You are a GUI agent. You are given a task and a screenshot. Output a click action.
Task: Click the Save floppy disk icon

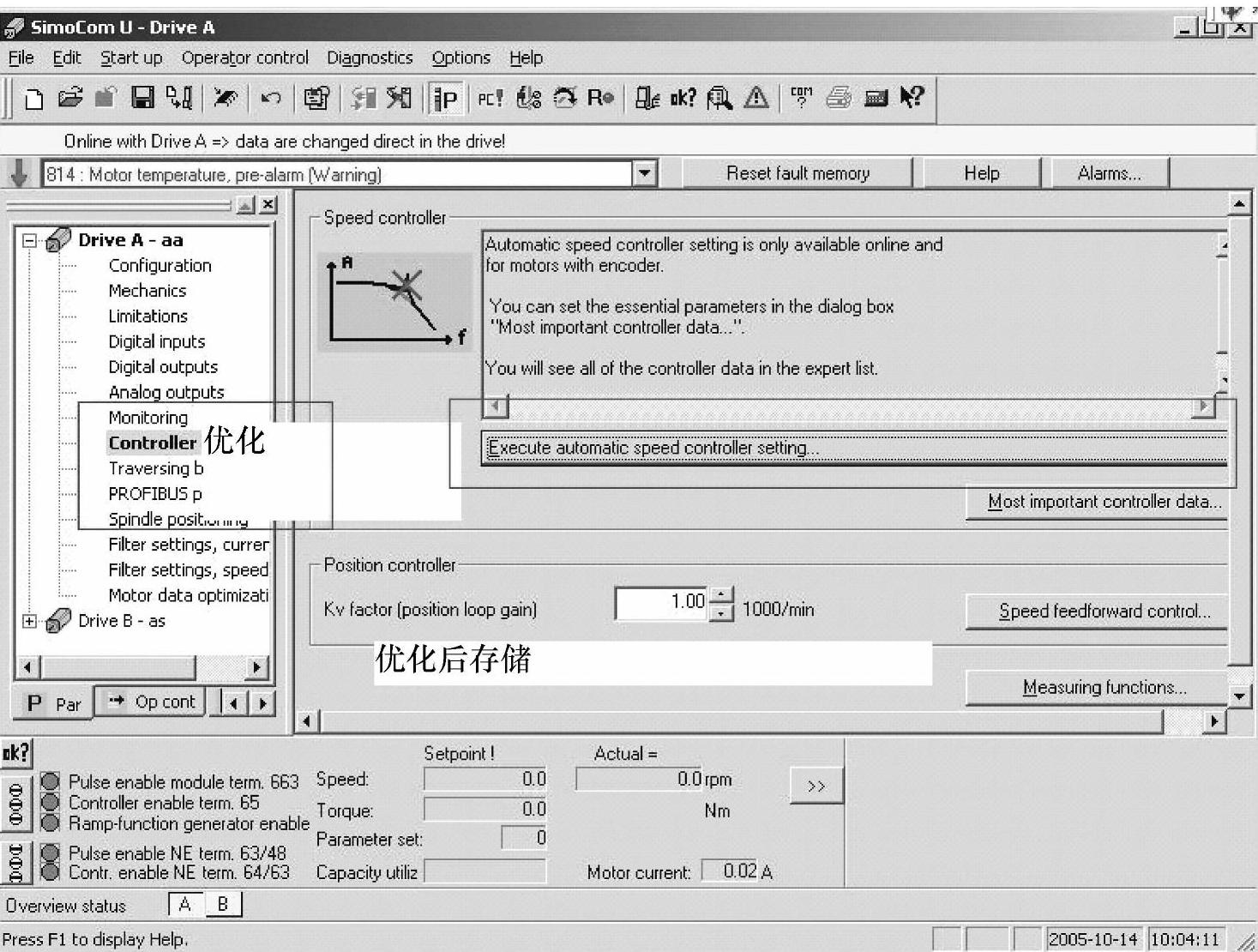click(142, 99)
